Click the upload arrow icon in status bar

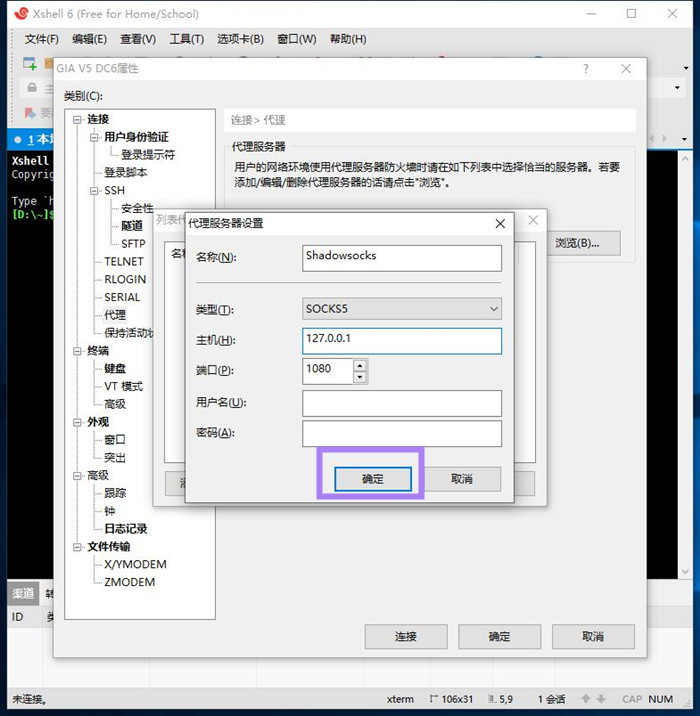[x=585, y=699]
